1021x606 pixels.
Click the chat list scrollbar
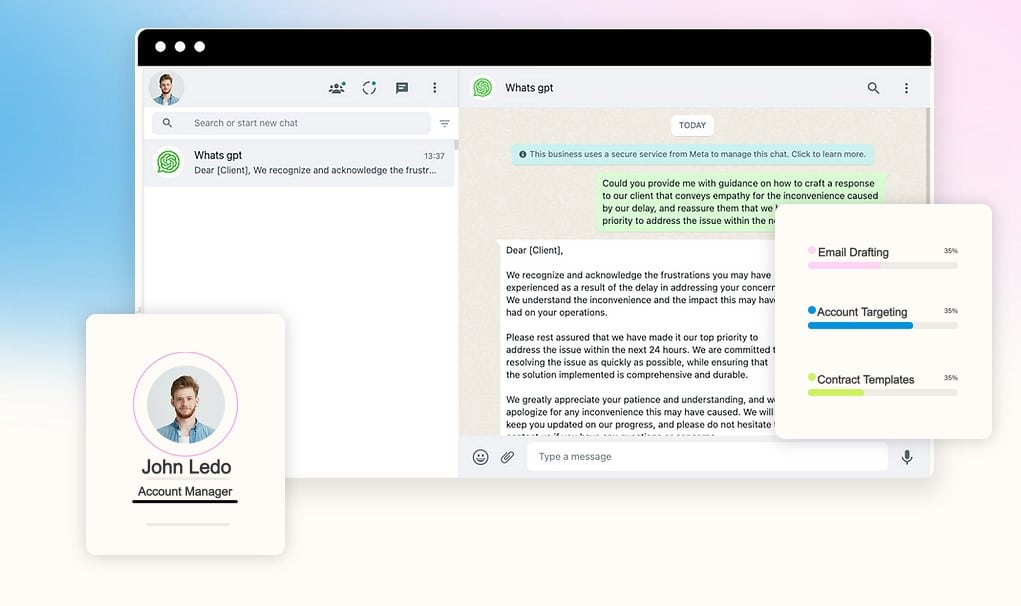click(x=456, y=145)
